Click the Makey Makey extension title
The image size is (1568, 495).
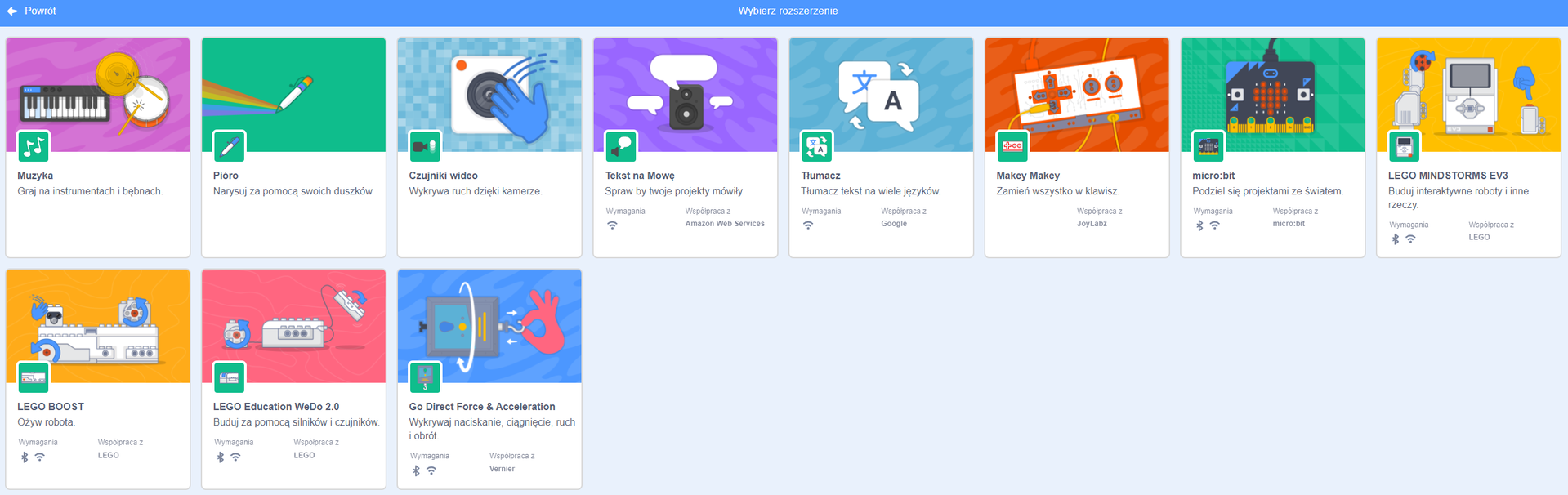coord(1027,176)
